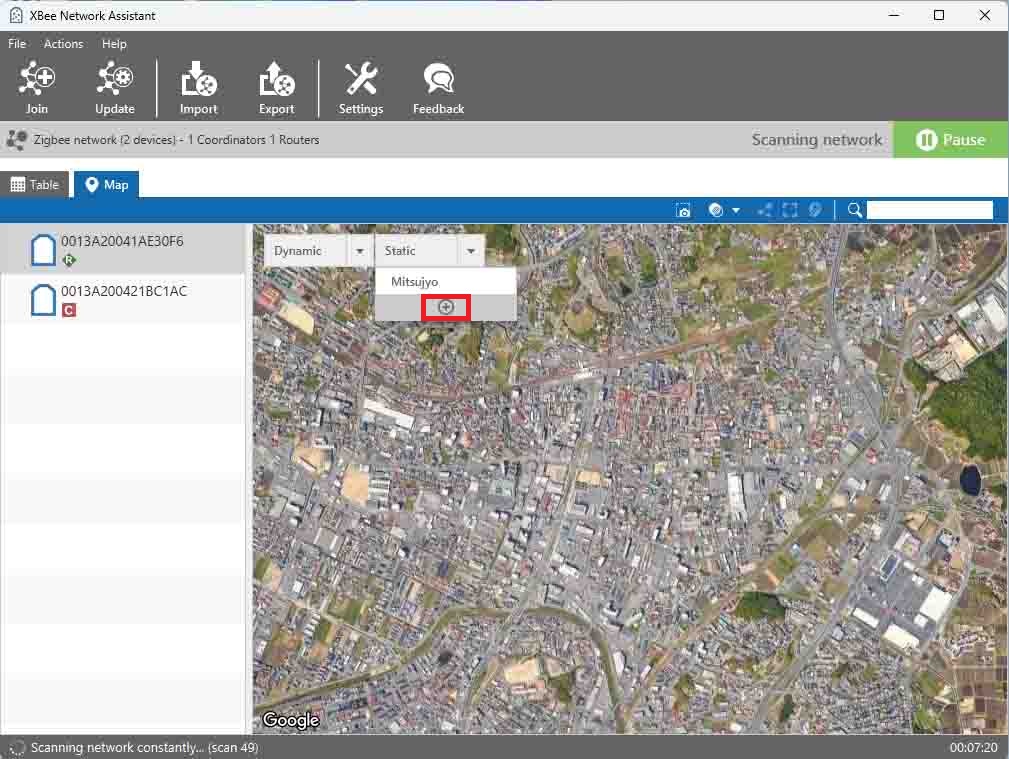Switch to the Table tab
The image size is (1009, 759).
(35, 185)
